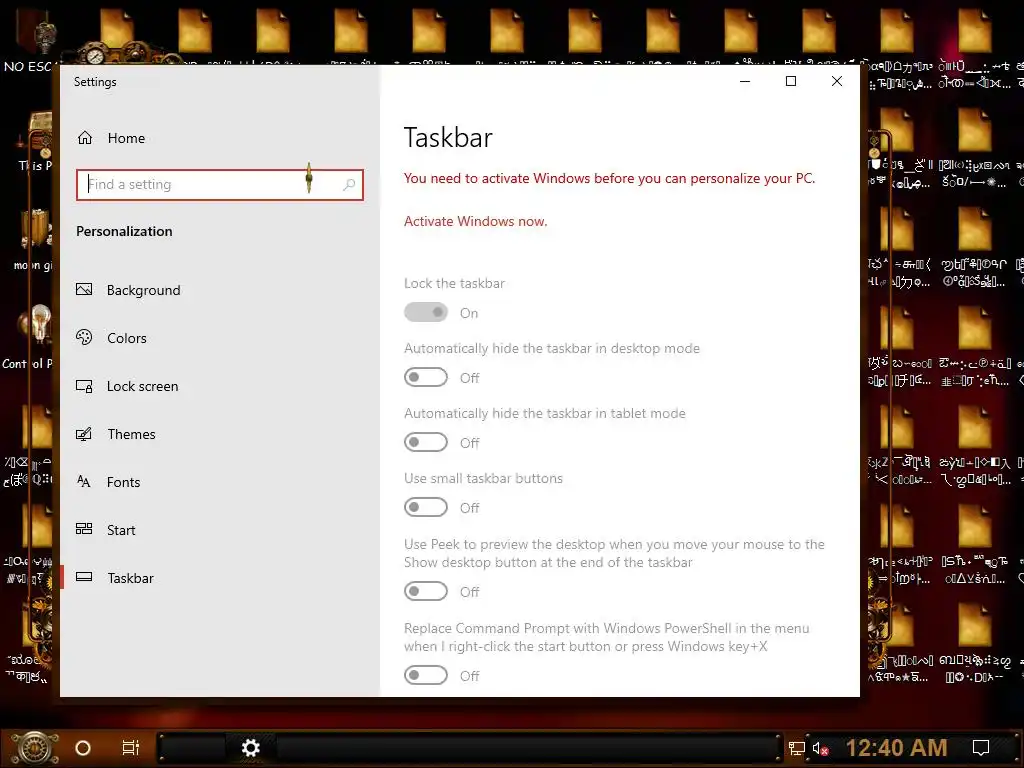The height and width of the screenshot is (768, 1024).
Task: Maximize the Settings window
Action: [791, 81]
